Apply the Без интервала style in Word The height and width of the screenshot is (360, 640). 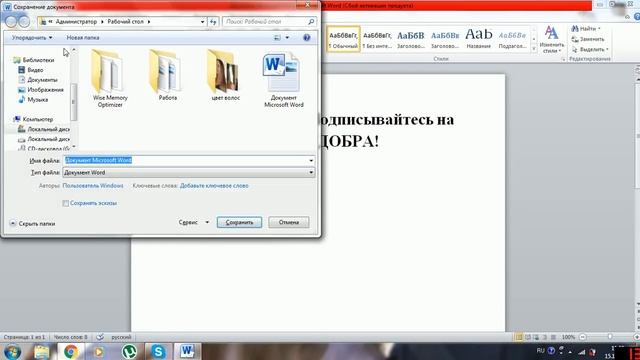(x=377, y=39)
